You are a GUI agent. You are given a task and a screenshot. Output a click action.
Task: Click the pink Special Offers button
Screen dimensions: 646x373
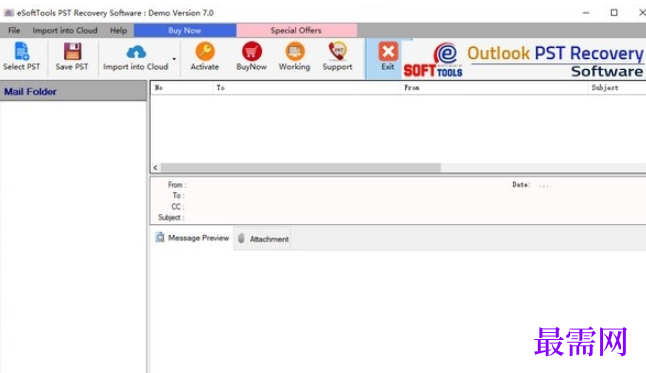tap(296, 30)
